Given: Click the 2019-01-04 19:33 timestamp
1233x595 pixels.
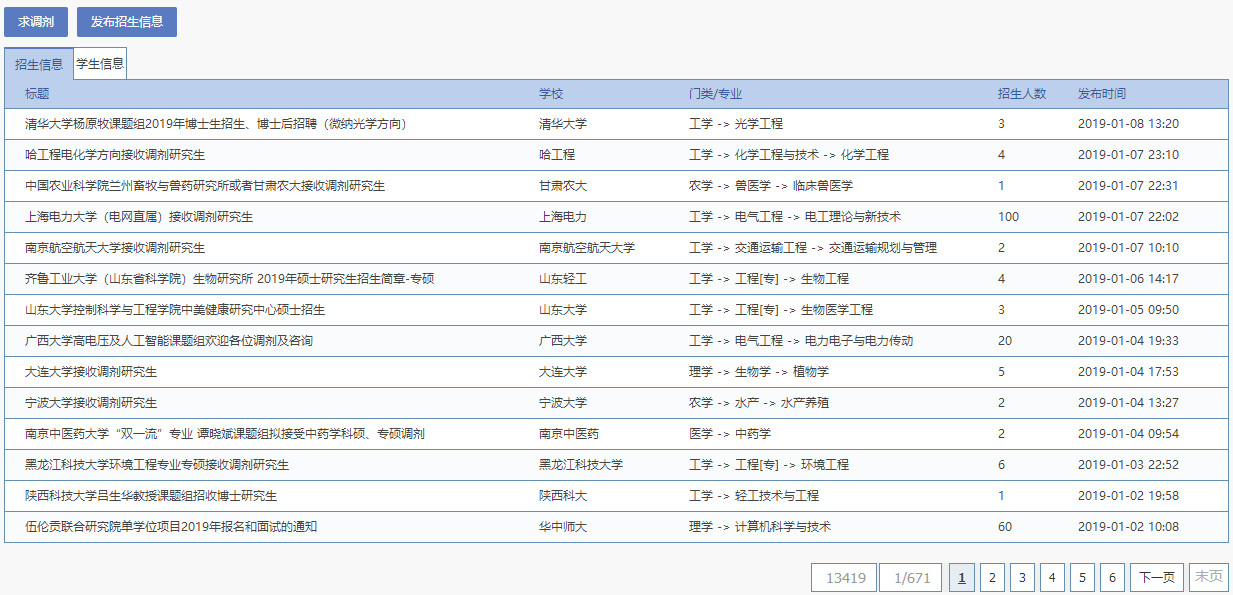Looking at the screenshot, I should (x=1128, y=341).
